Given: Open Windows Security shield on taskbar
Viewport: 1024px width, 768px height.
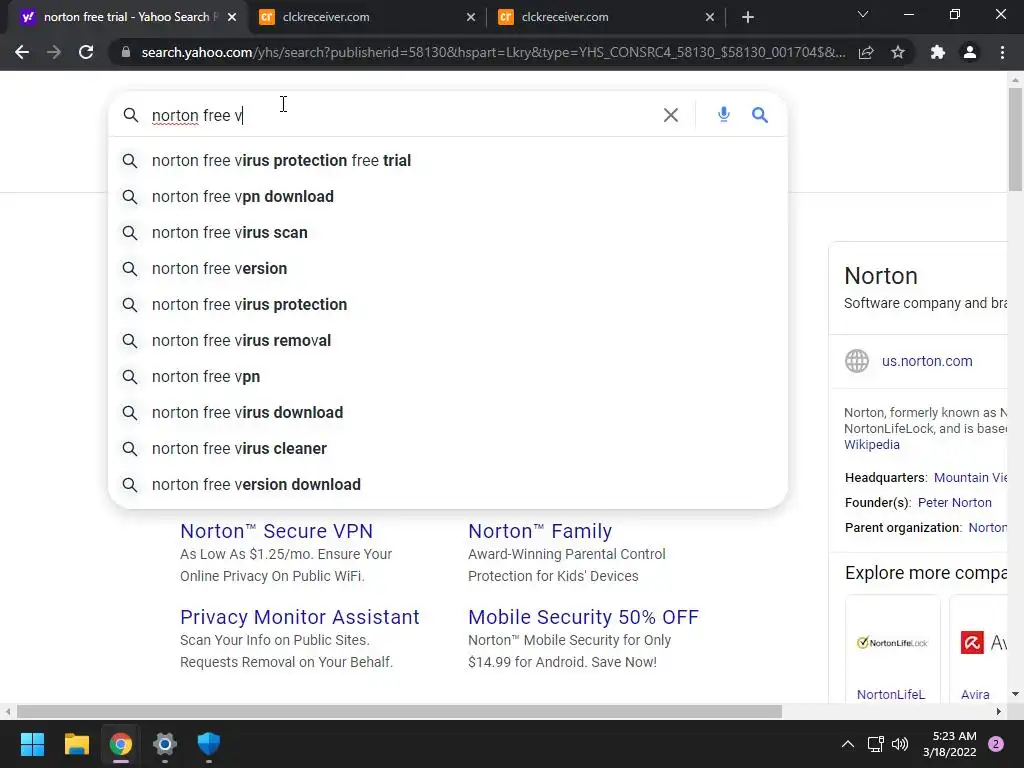Looking at the screenshot, I should [209, 744].
